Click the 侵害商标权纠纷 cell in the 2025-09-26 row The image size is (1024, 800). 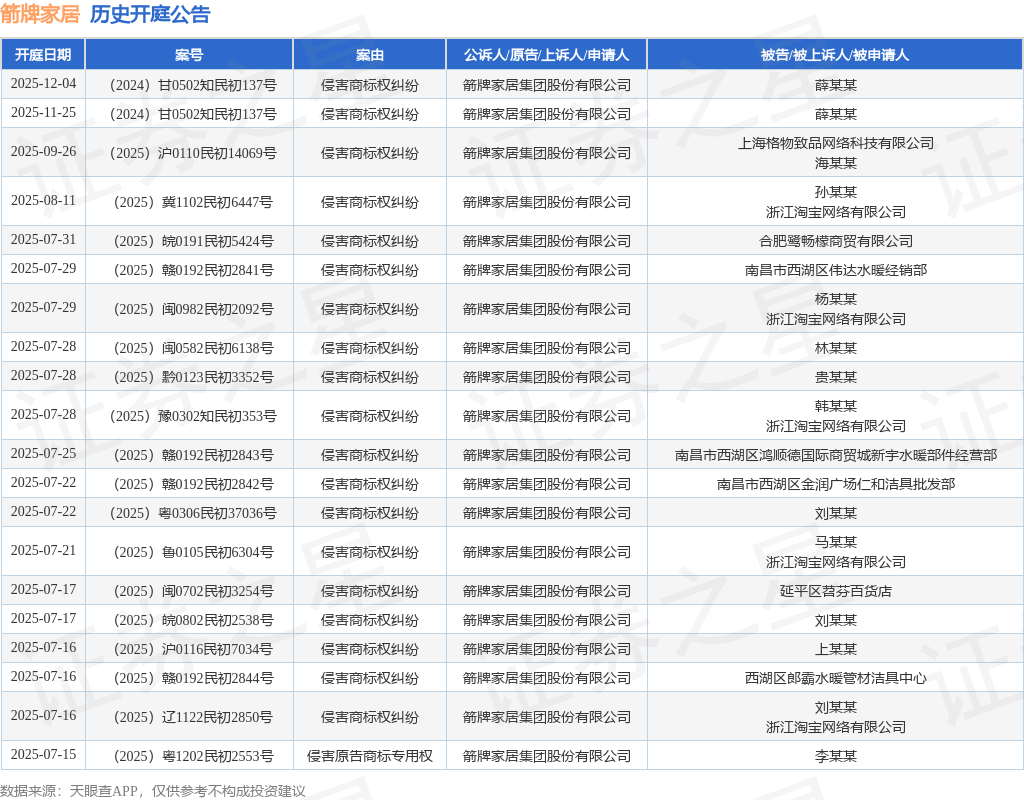[x=370, y=153]
